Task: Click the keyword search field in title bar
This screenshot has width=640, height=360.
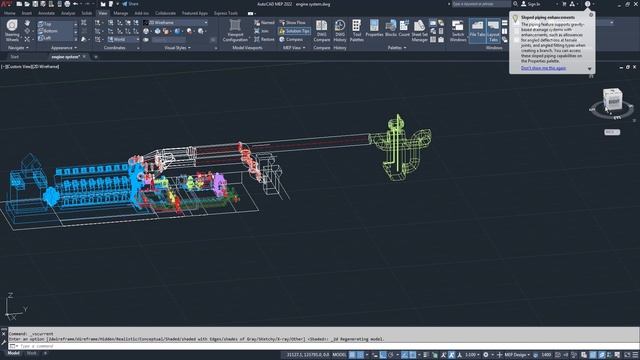Action: [x=481, y=4]
